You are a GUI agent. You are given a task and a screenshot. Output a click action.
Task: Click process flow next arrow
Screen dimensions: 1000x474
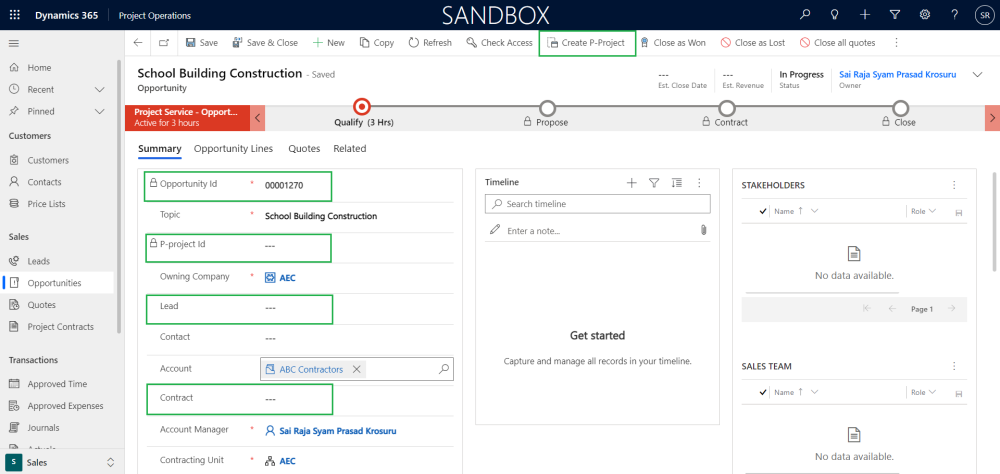992,118
